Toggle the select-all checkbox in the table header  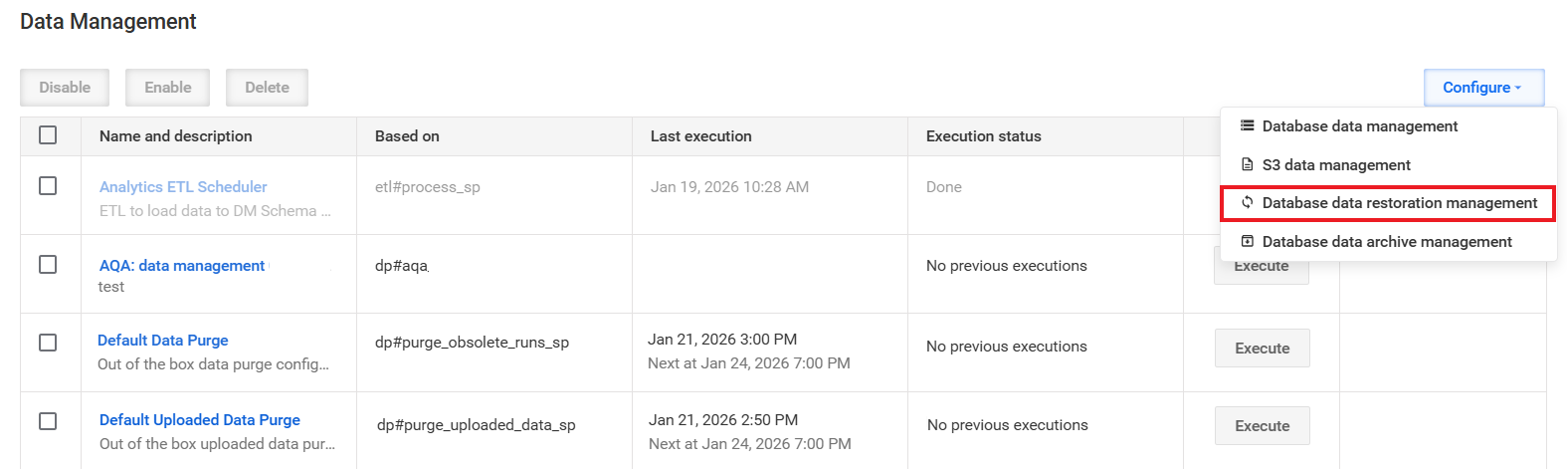tap(48, 135)
